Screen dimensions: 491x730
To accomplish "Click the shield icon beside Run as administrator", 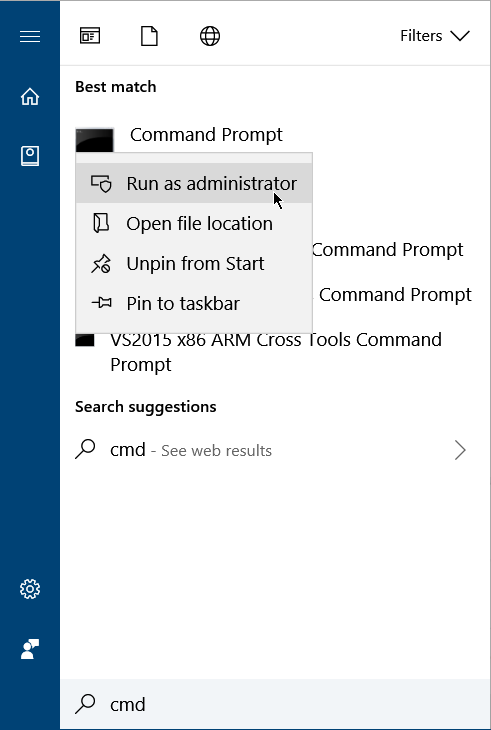I will pos(101,183).
